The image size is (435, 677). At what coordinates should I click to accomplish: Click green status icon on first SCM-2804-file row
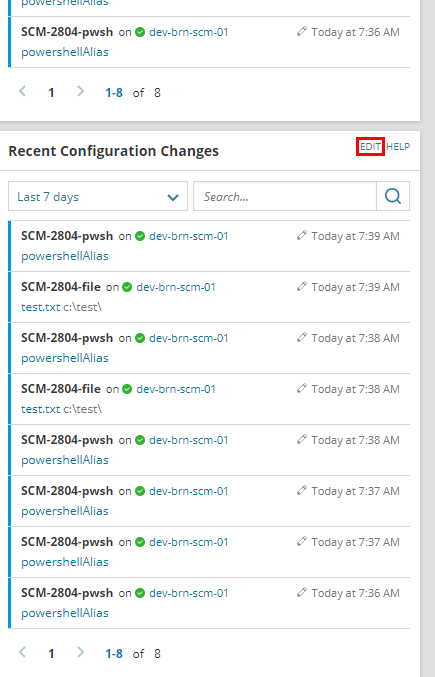coord(127,287)
